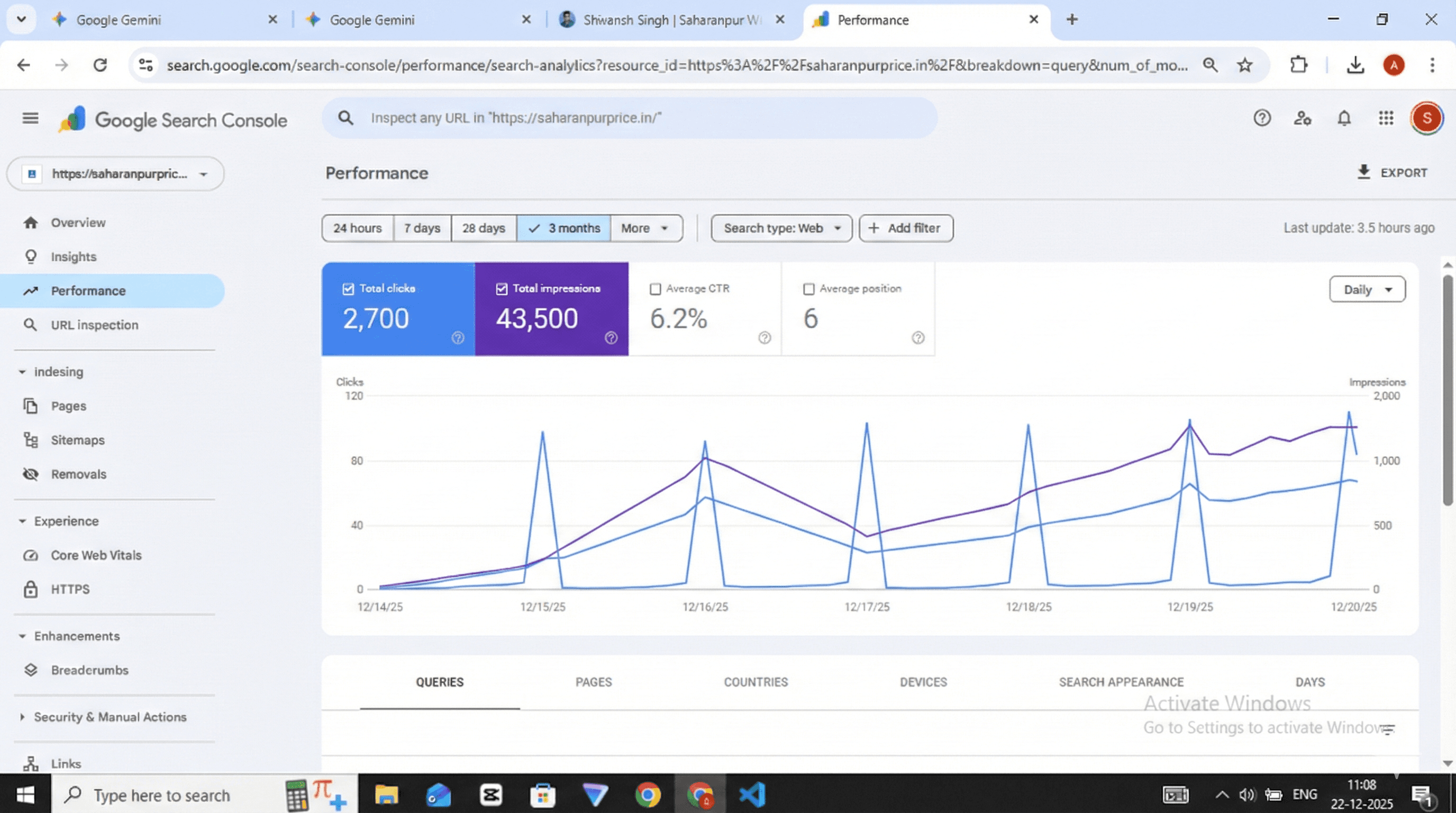Enable the Average CTR checkbox
This screenshot has height=813, width=1456.
pos(655,289)
